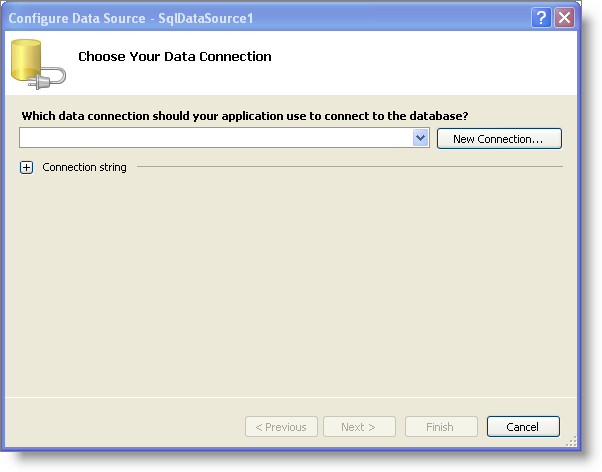Click the disabled Finish button

click(x=440, y=427)
